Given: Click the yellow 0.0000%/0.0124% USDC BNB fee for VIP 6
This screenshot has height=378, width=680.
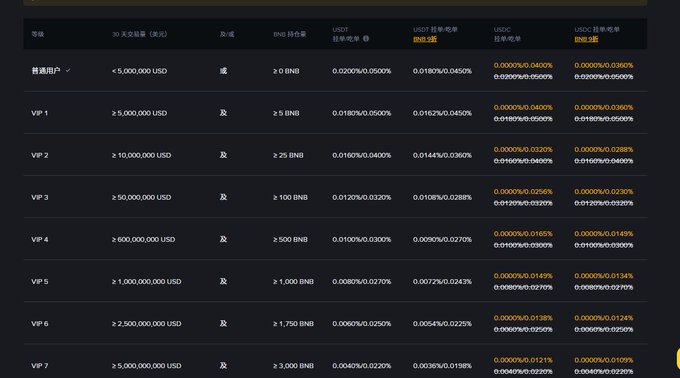Looking at the screenshot, I should pyautogui.click(x=604, y=318).
